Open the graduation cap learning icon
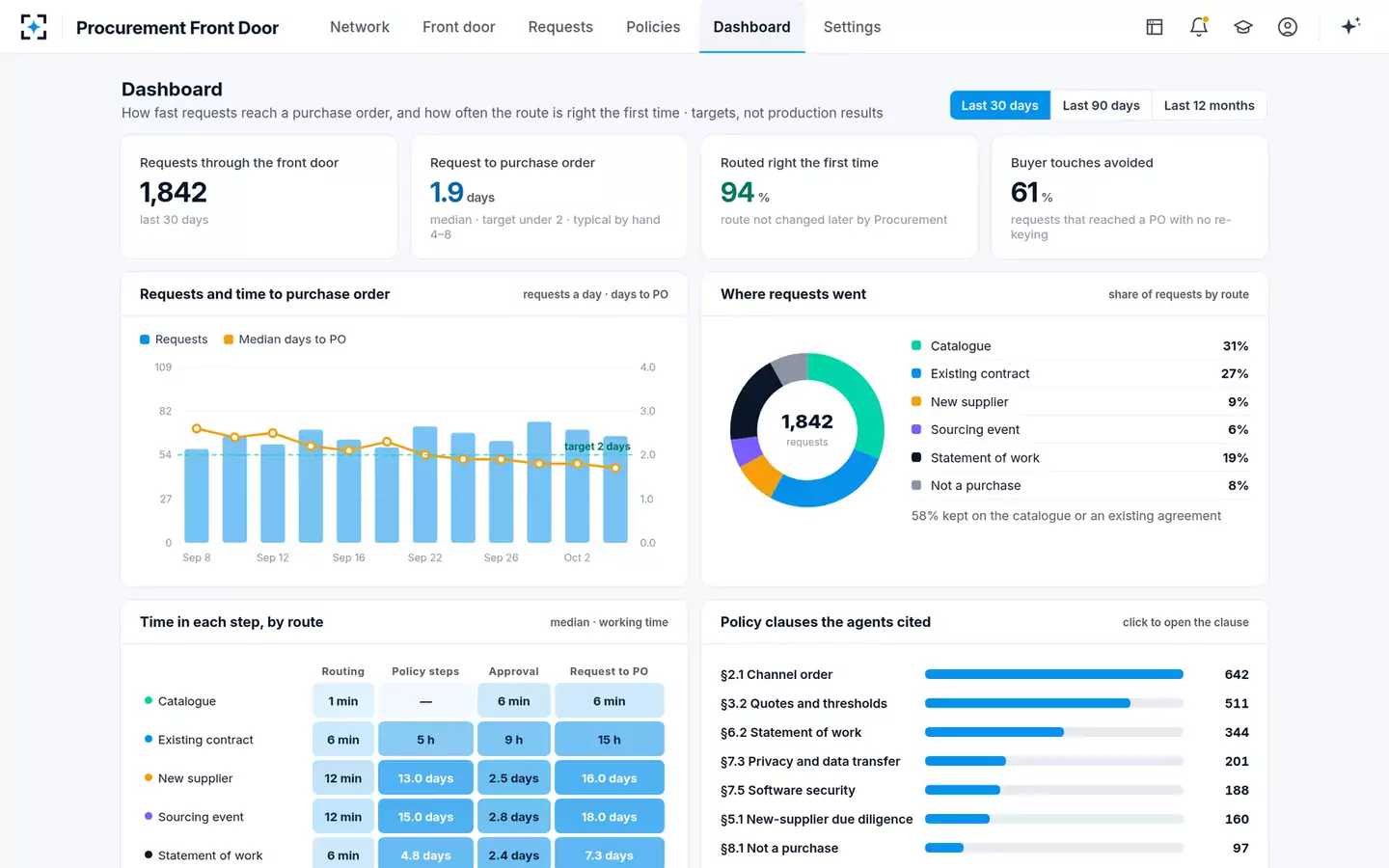This screenshot has width=1389, height=868. pyautogui.click(x=1243, y=27)
